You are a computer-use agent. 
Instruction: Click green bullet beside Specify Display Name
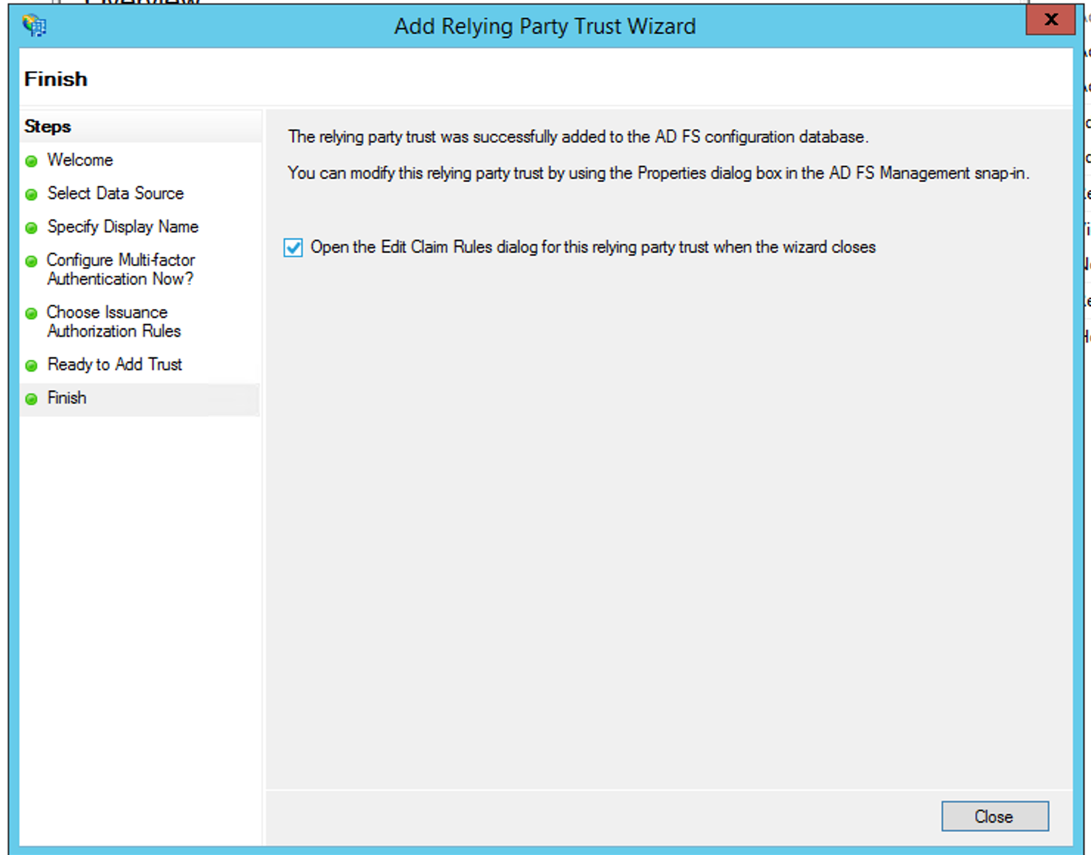click(31, 228)
